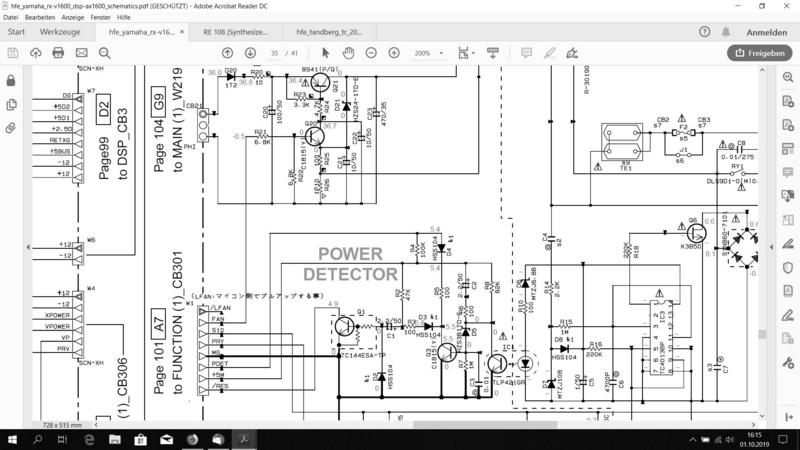Screen dimensions: 800x450
Task: Click the Anmelden sign-in link
Action: point(766,32)
